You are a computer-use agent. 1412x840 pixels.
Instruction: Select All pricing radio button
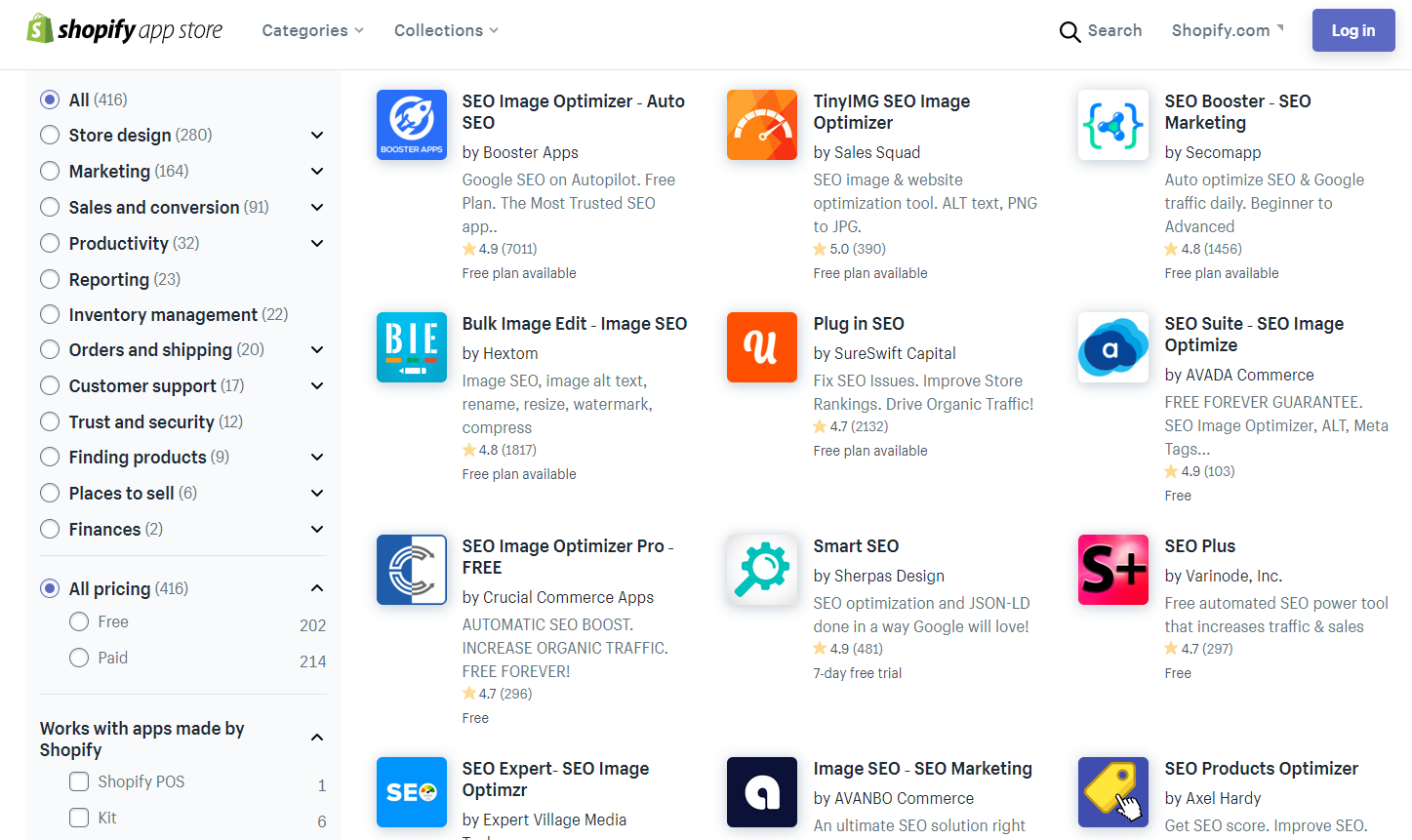pos(50,588)
